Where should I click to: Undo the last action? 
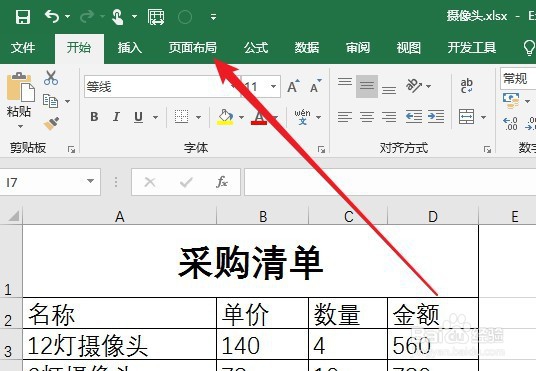[x=52, y=16]
